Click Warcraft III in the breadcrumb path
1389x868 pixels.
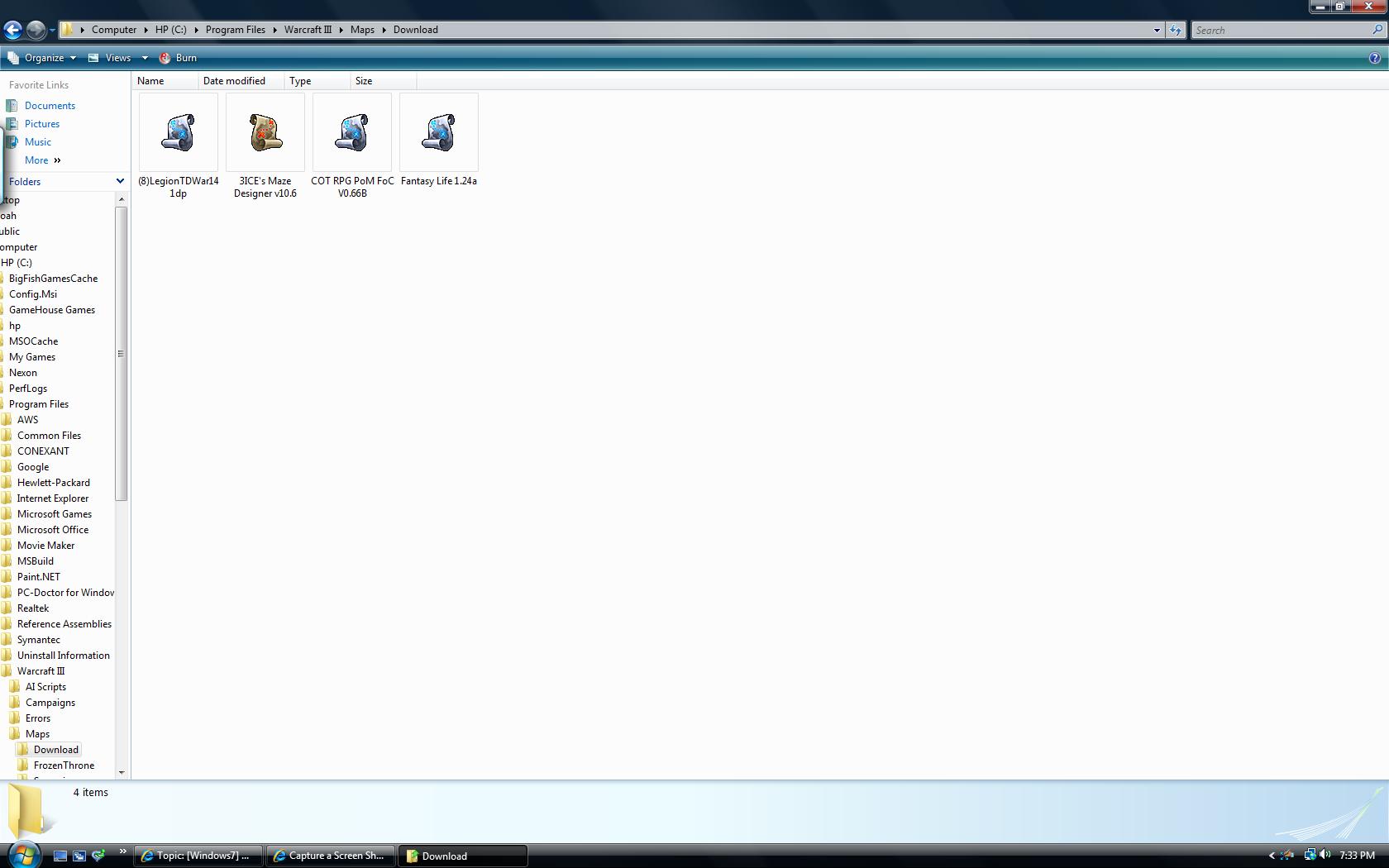tap(308, 30)
